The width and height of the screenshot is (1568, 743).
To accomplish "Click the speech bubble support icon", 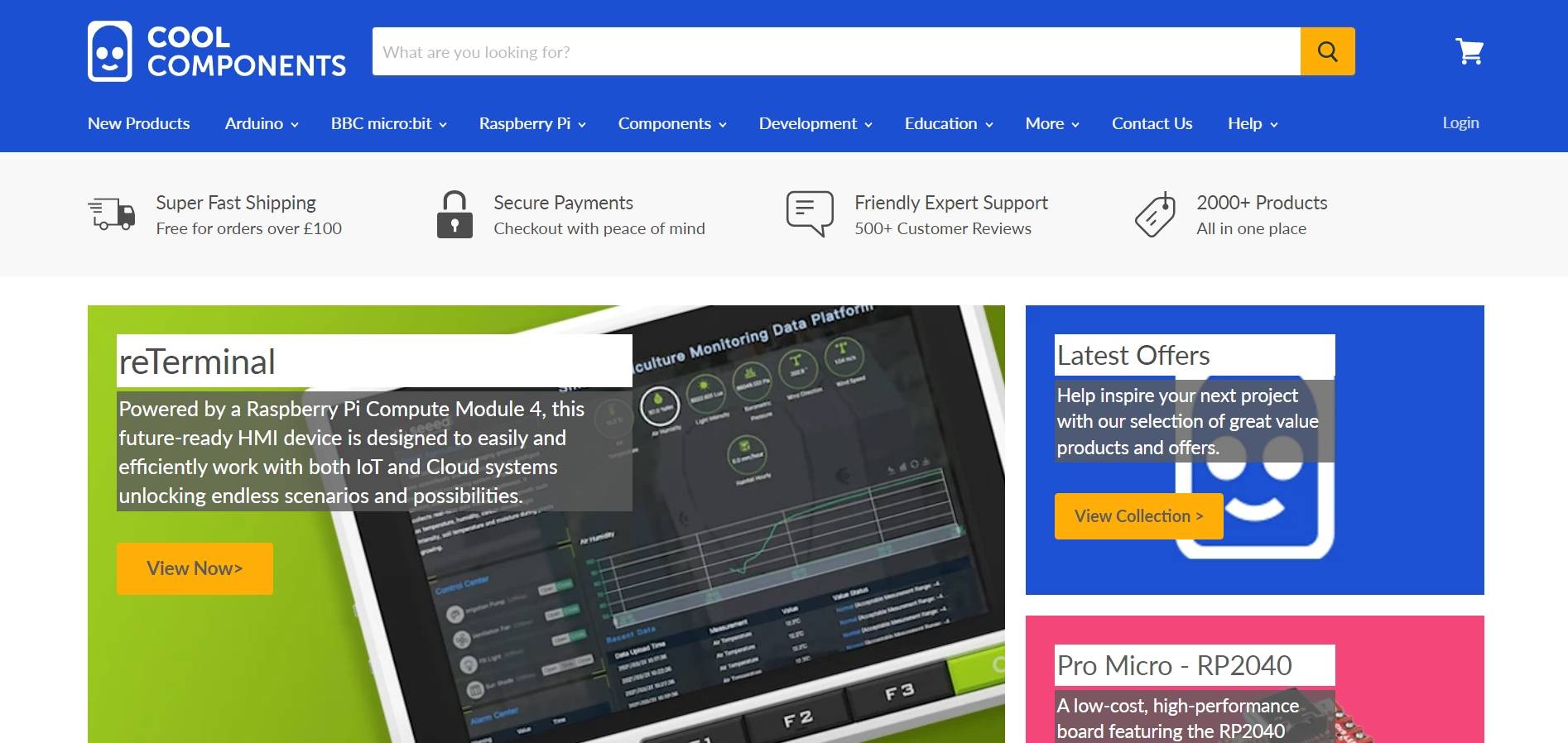I will pos(810,213).
